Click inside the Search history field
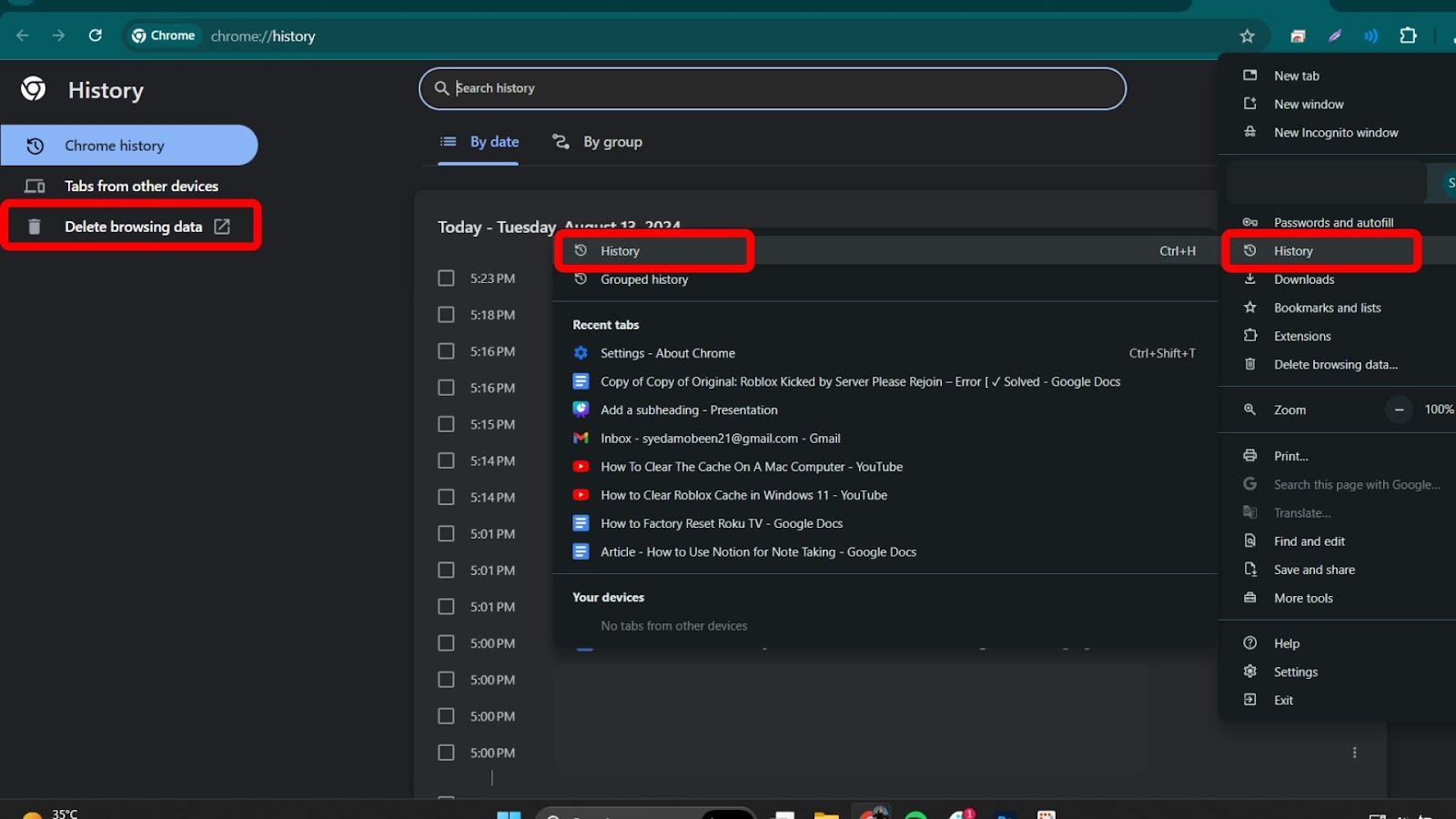This screenshot has width=1456, height=819. click(772, 88)
